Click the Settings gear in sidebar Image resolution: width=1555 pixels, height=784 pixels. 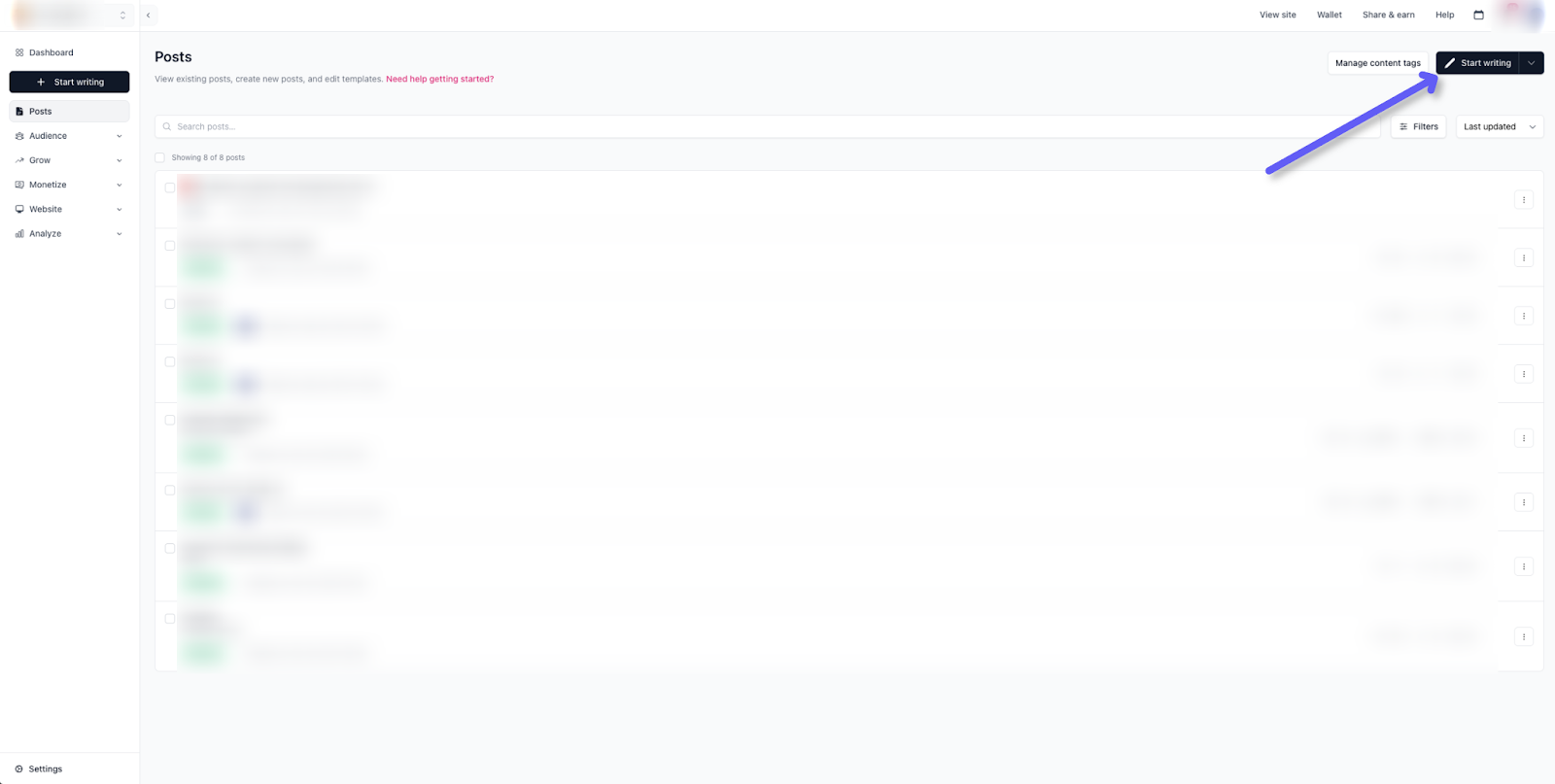point(18,768)
